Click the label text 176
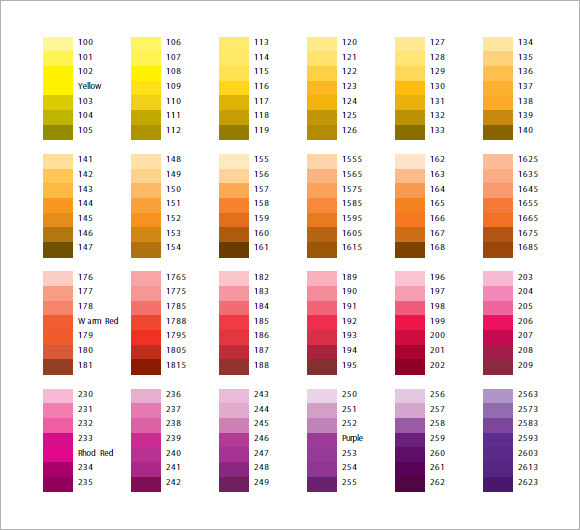 point(85,277)
